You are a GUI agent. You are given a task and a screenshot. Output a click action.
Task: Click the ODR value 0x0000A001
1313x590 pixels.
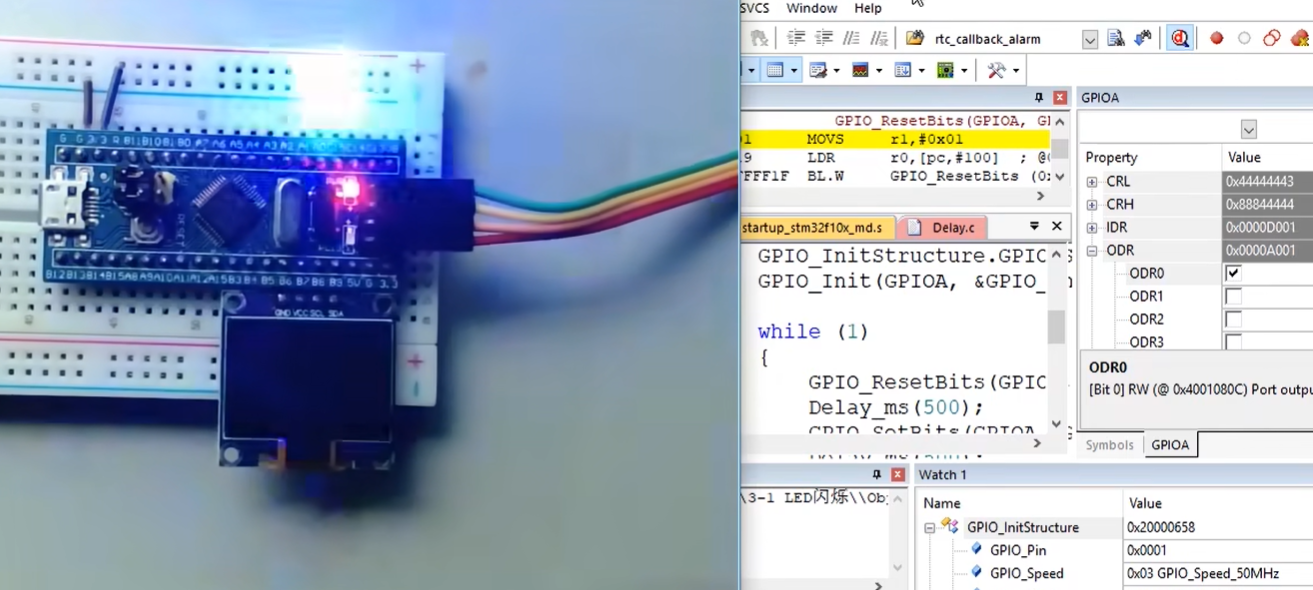coord(1267,251)
